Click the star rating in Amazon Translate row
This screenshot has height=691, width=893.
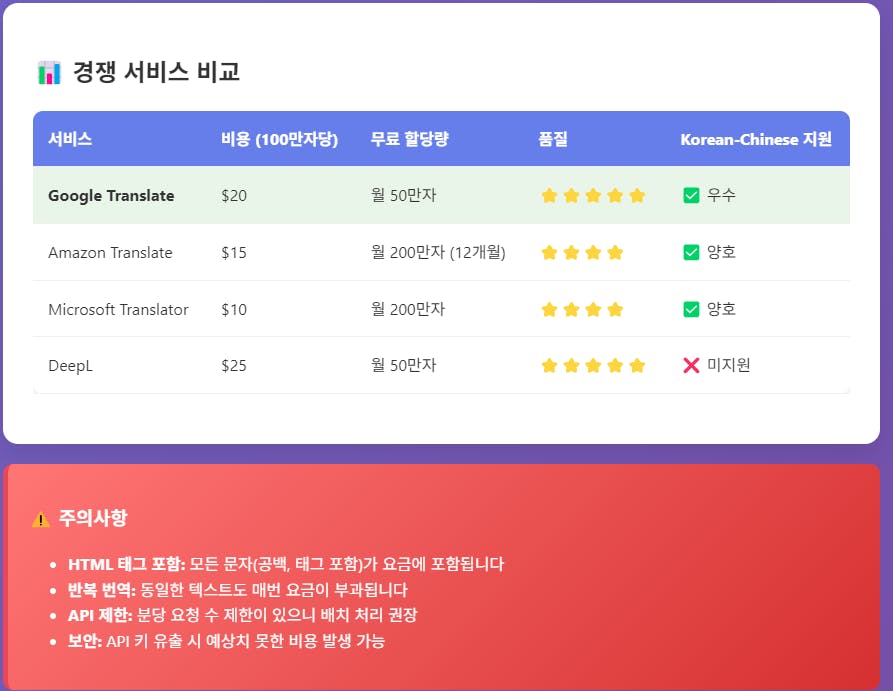pos(582,252)
